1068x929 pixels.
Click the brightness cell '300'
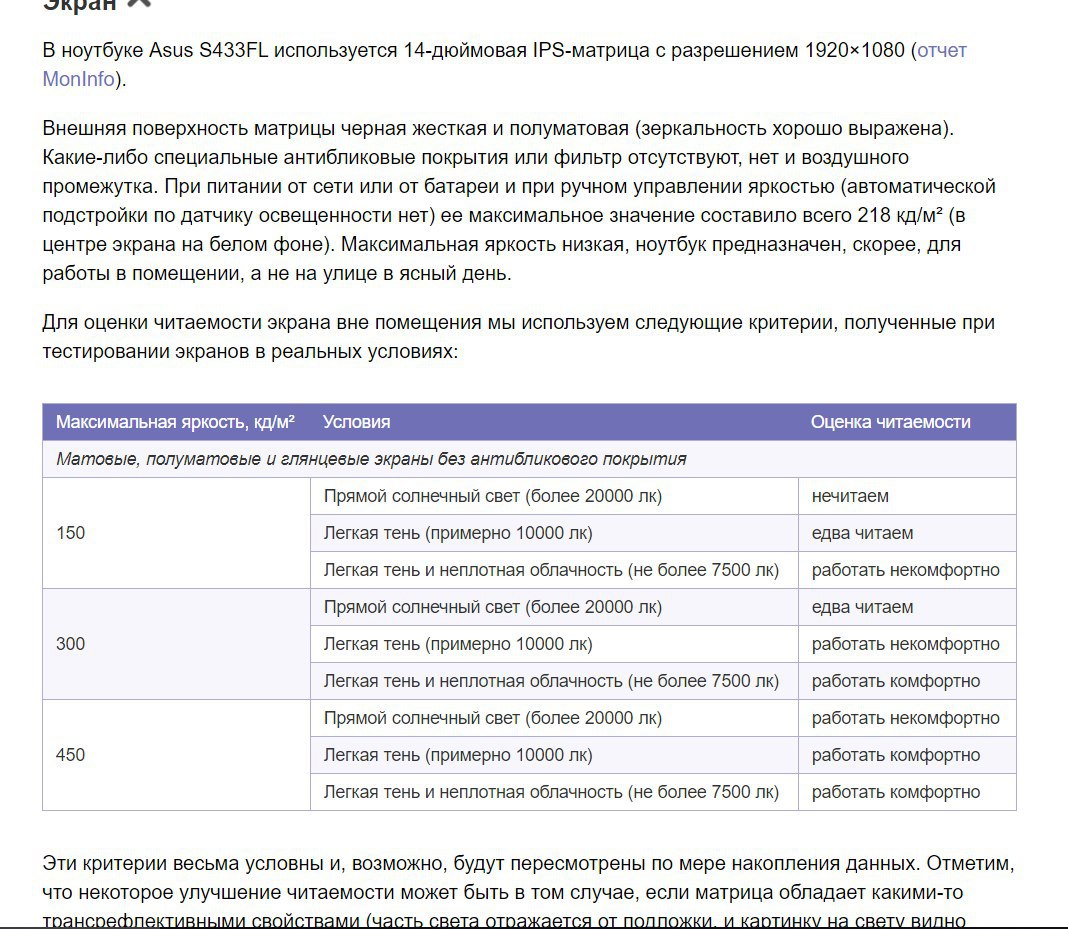coord(176,644)
